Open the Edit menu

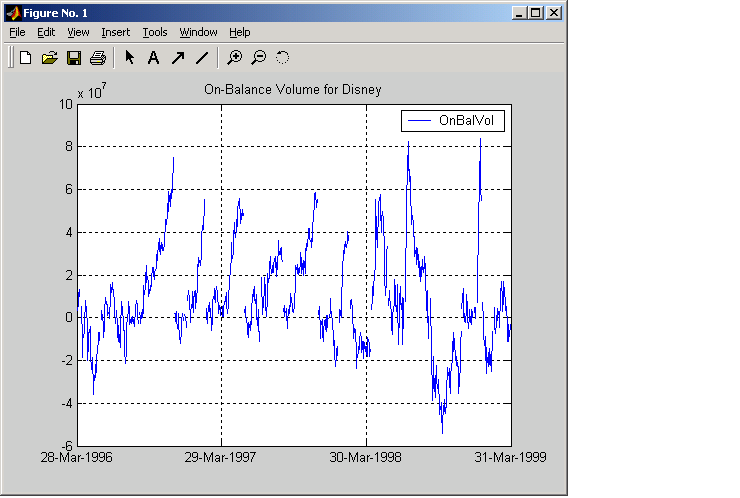(x=46, y=32)
